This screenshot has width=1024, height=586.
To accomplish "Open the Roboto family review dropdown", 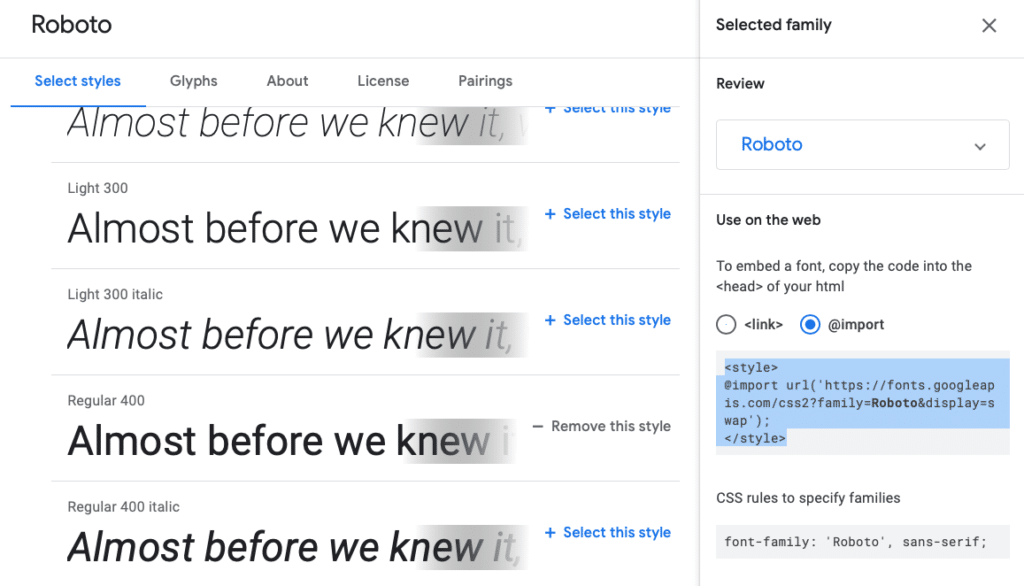I will click(x=862, y=144).
